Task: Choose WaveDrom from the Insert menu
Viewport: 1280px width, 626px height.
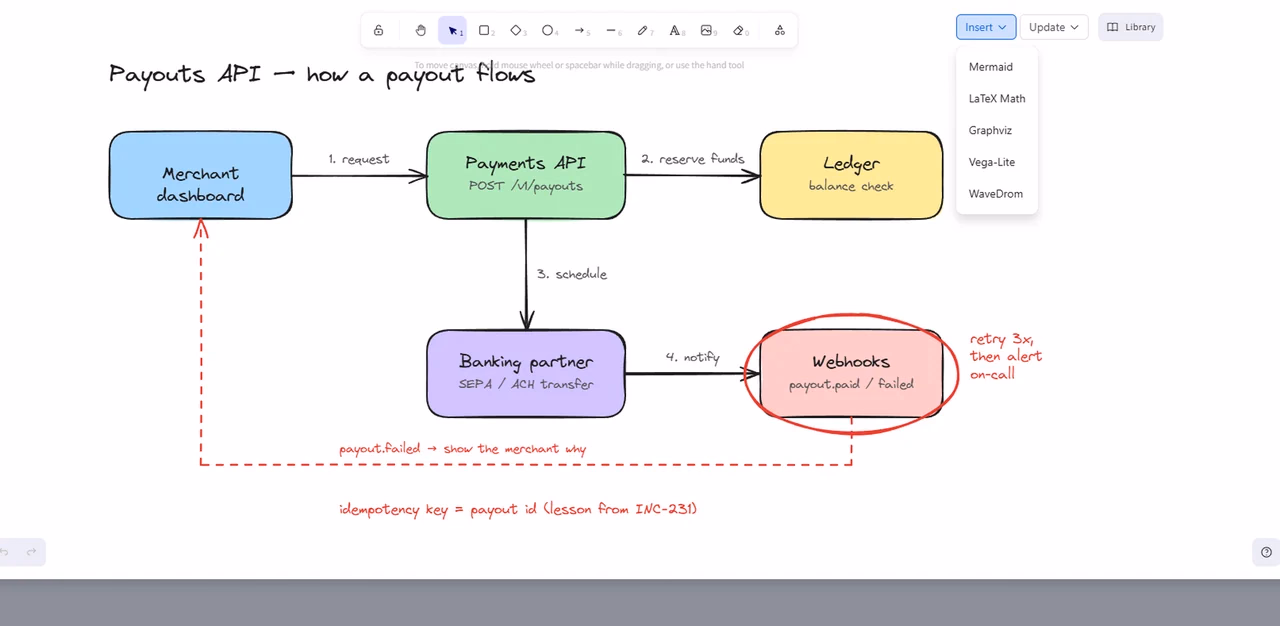Action: (997, 194)
